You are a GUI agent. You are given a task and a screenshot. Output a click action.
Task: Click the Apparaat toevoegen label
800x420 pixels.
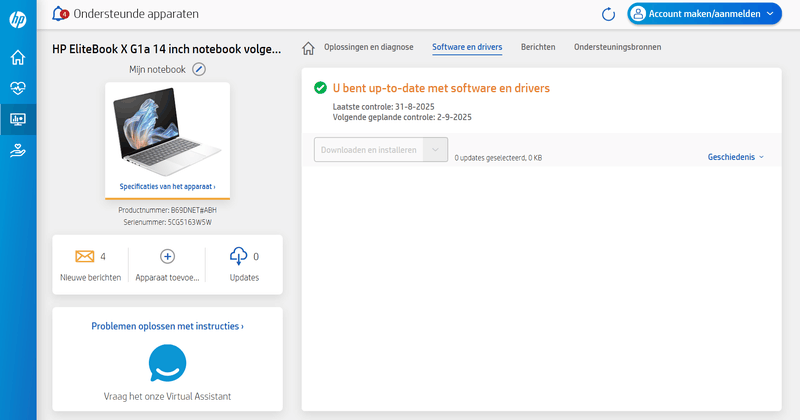click(167, 278)
